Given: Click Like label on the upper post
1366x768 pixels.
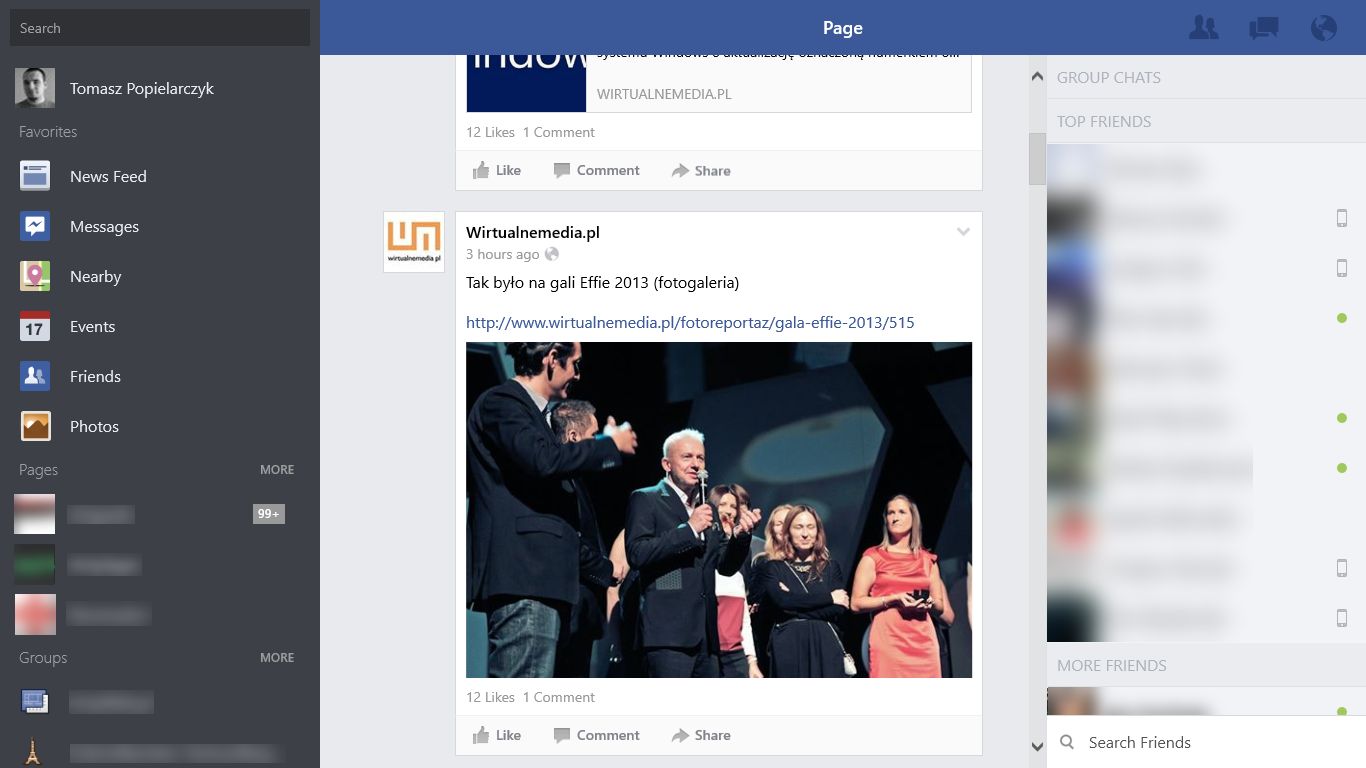Looking at the screenshot, I should coord(509,170).
